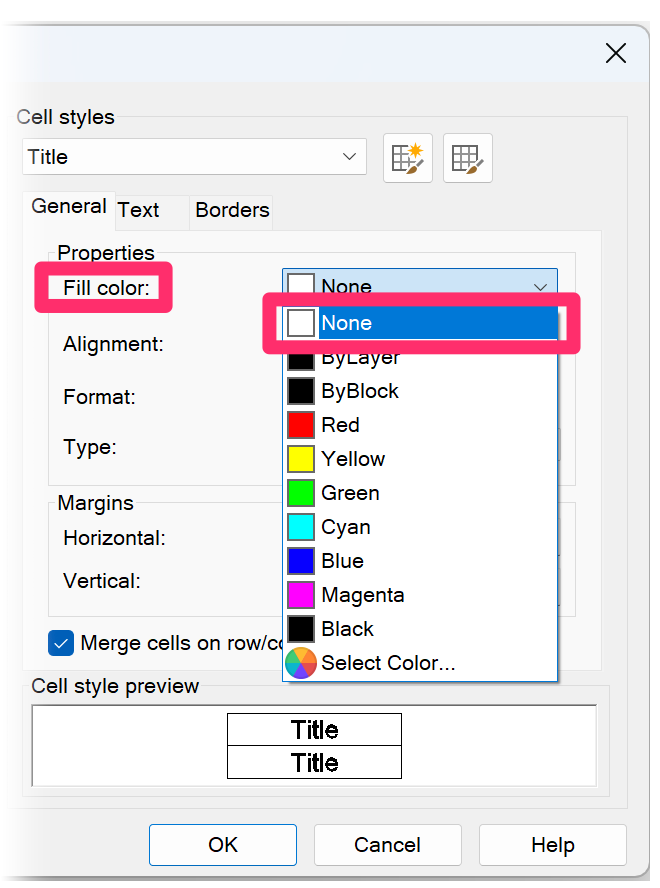Pick the Red fill color
This screenshot has height=888, width=660.
coord(420,425)
